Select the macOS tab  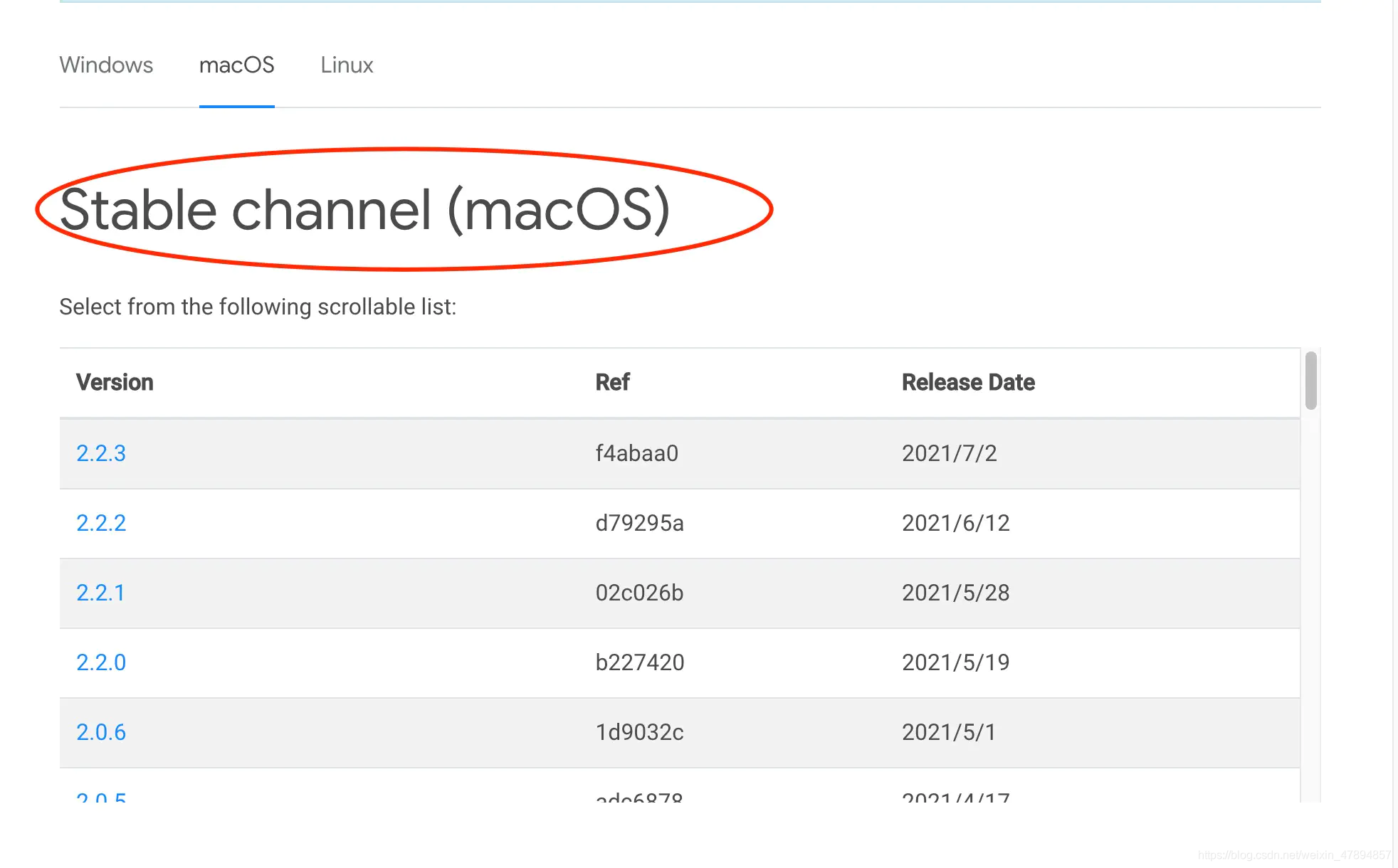[x=236, y=65]
